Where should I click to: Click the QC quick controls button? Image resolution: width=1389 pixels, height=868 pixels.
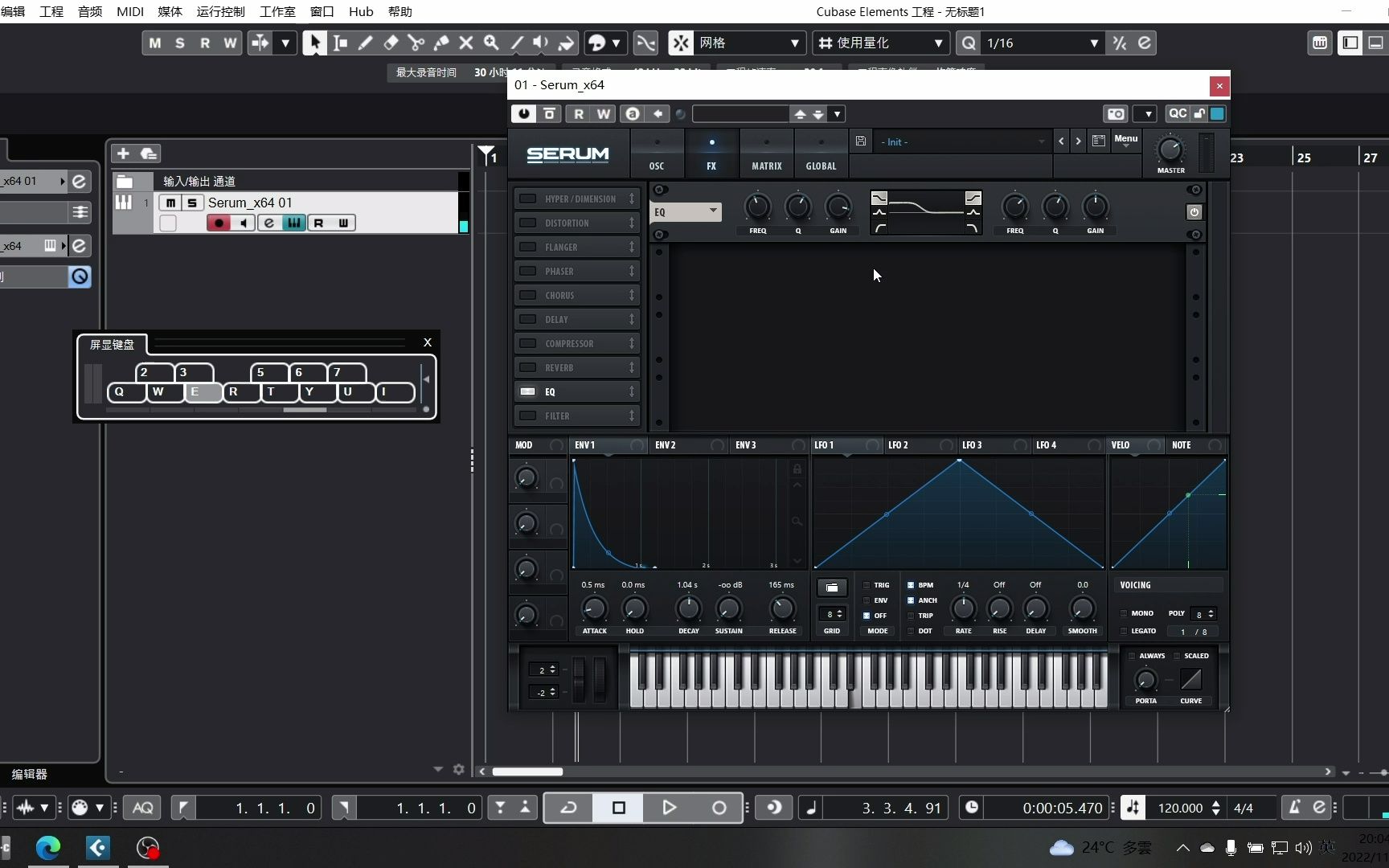coord(1178,114)
